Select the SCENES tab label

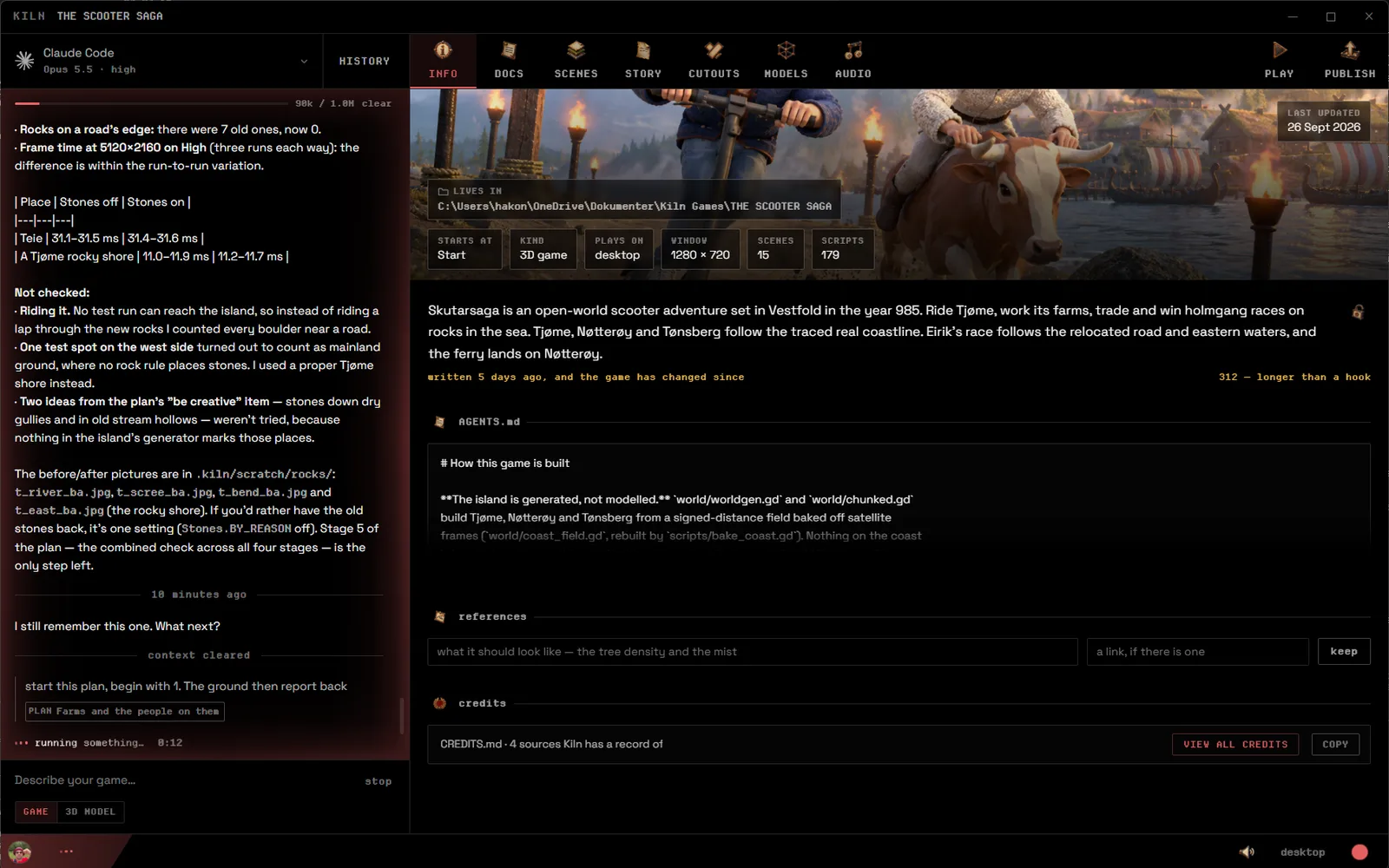(576, 74)
